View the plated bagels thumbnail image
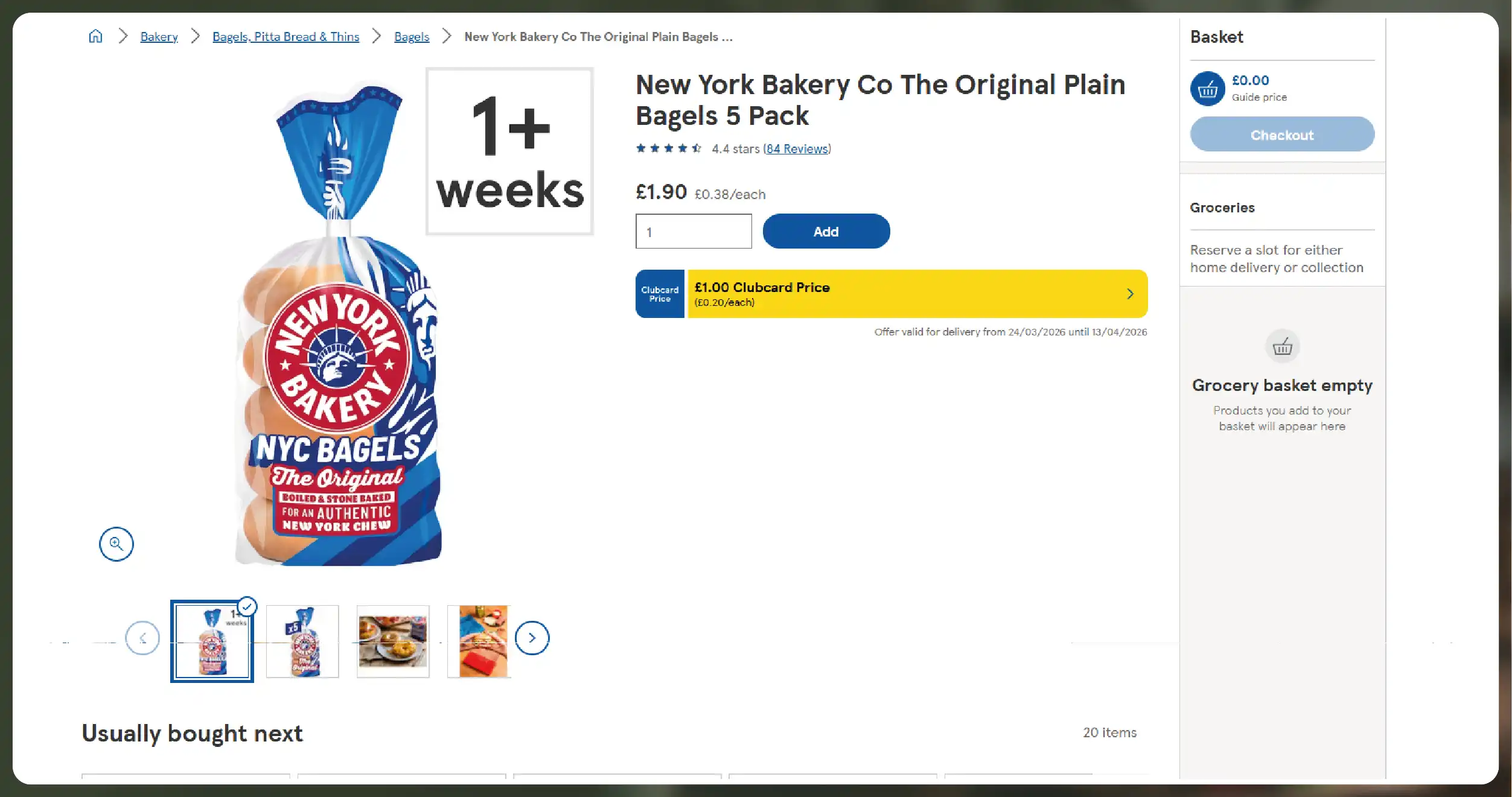This screenshot has height=797, width=1512. pos(393,641)
